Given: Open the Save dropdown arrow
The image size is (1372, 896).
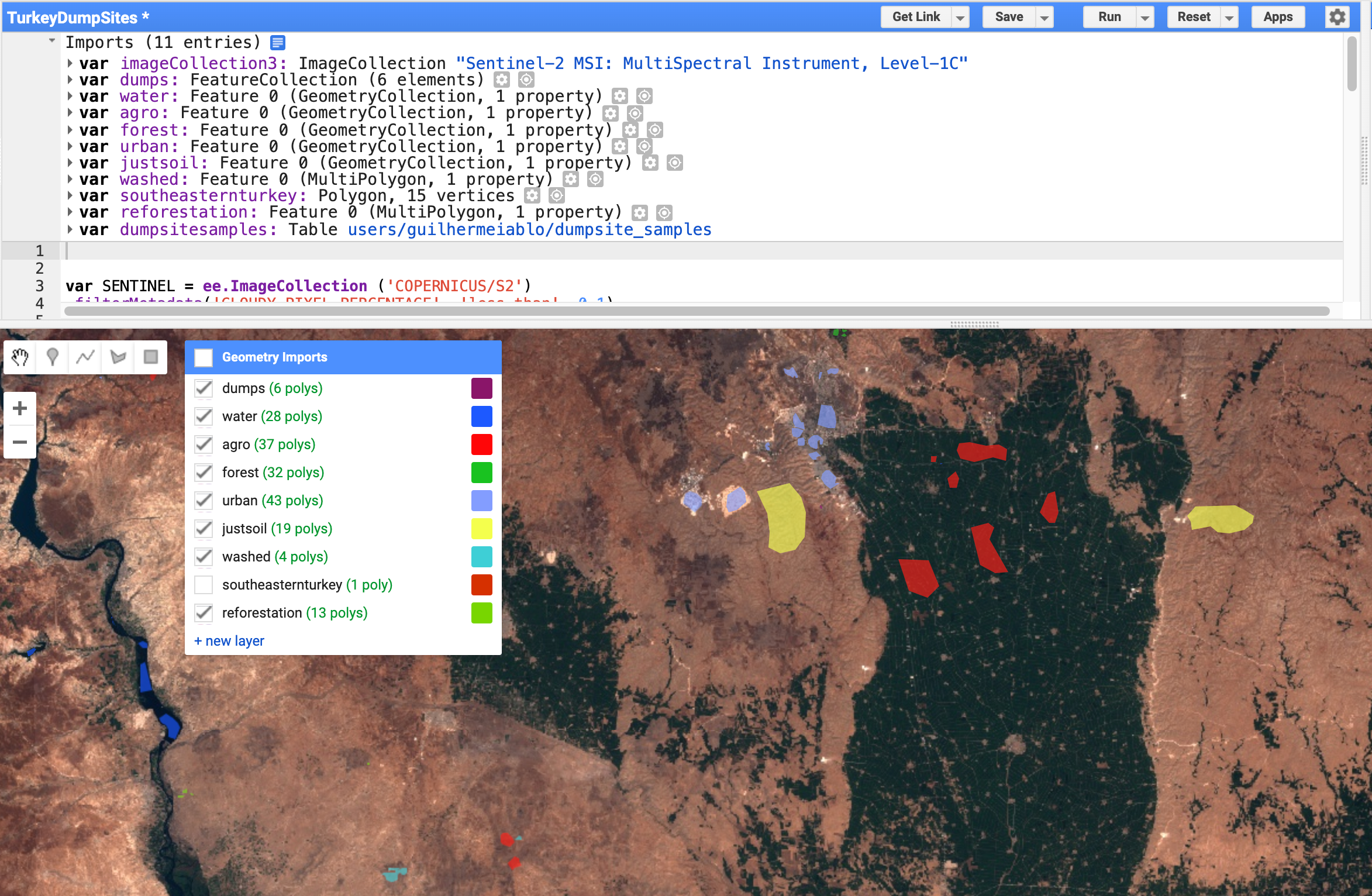Looking at the screenshot, I should (1044, 18).
